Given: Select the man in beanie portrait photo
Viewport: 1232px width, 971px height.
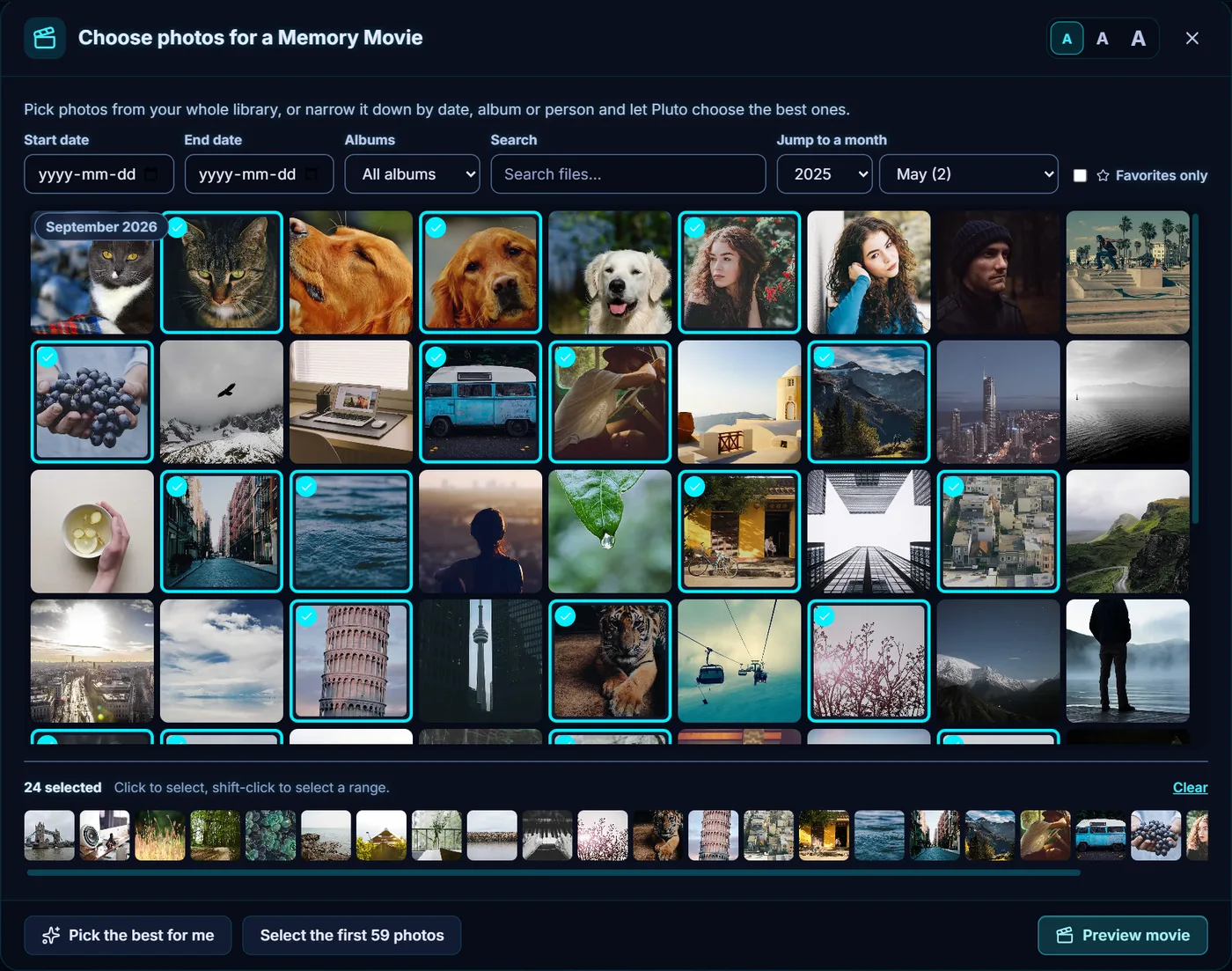Looking at the screenshot, I should pos(999,272).
